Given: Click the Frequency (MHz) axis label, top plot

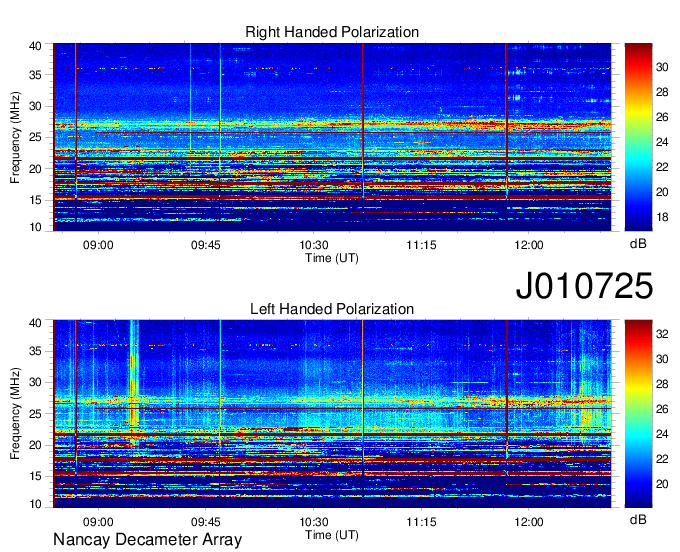Looking at the screenshot, I should pos(15,137).
